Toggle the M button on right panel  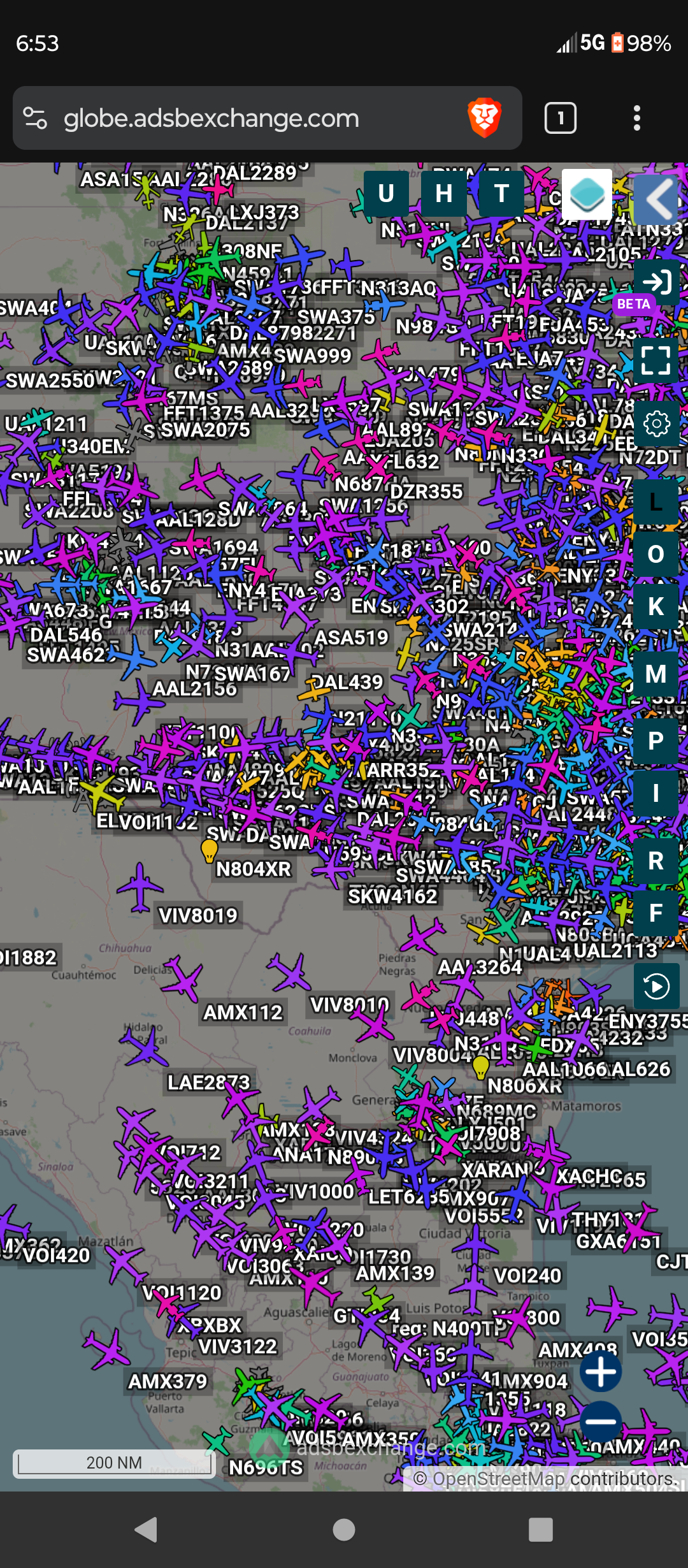pos(656,674)
